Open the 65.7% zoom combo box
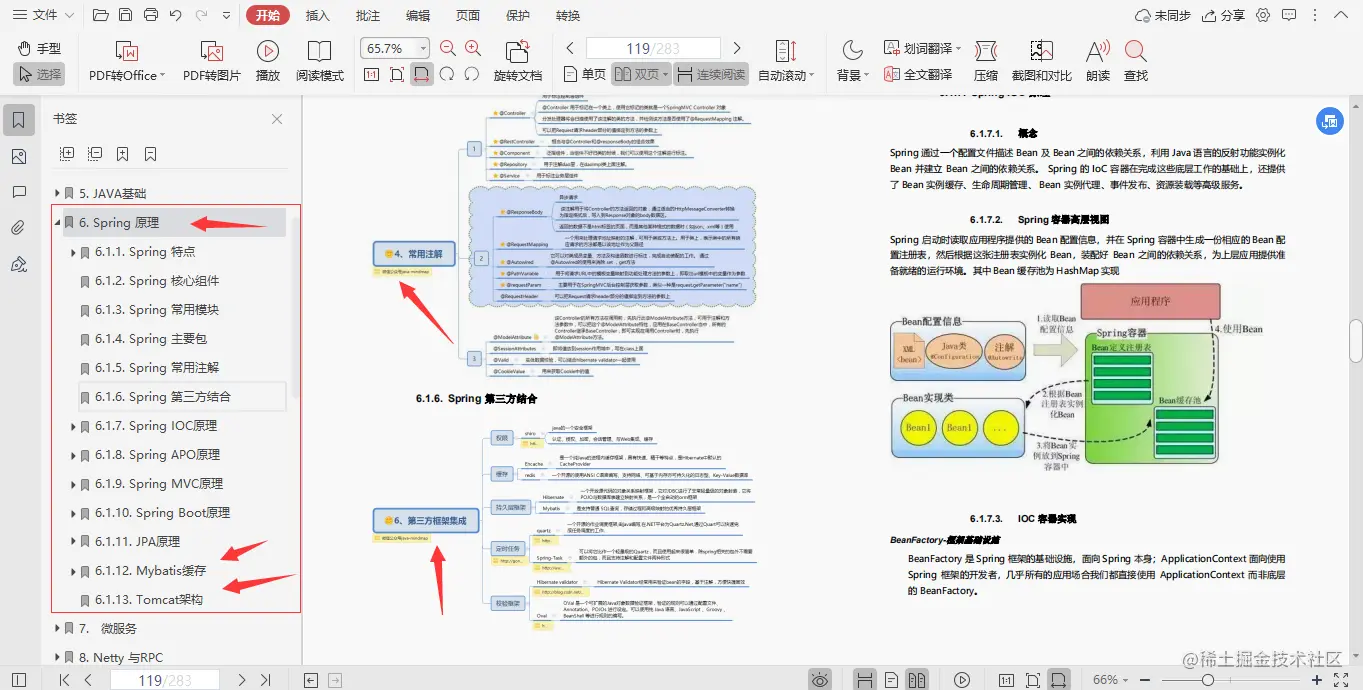1363x690 pixels. (395, 48)
